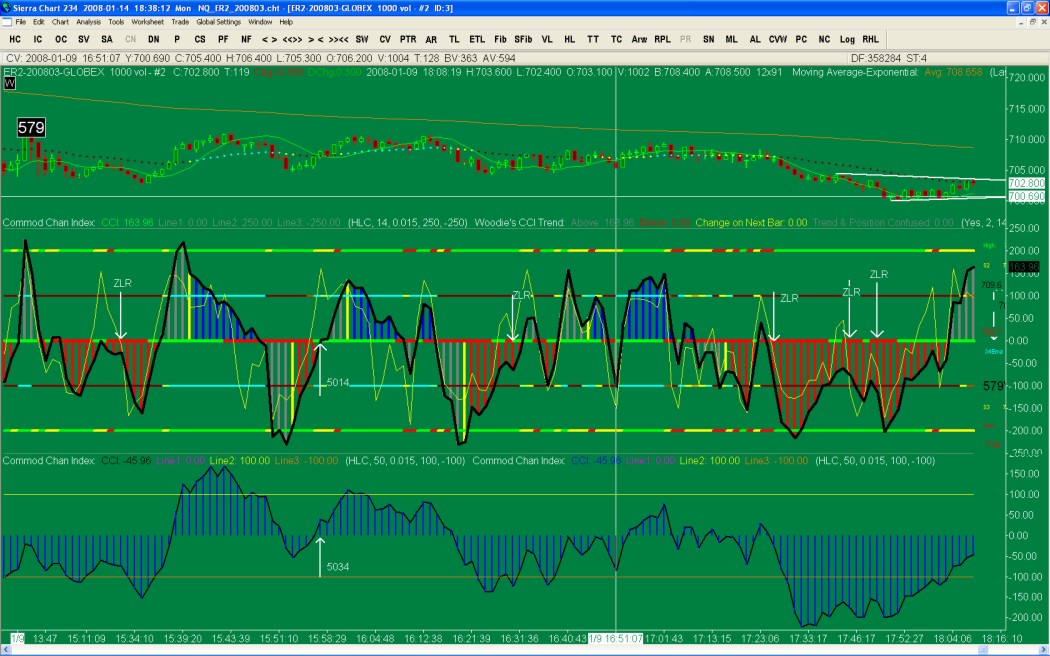Select the IC toolbar button

click(x=38, y=39)
